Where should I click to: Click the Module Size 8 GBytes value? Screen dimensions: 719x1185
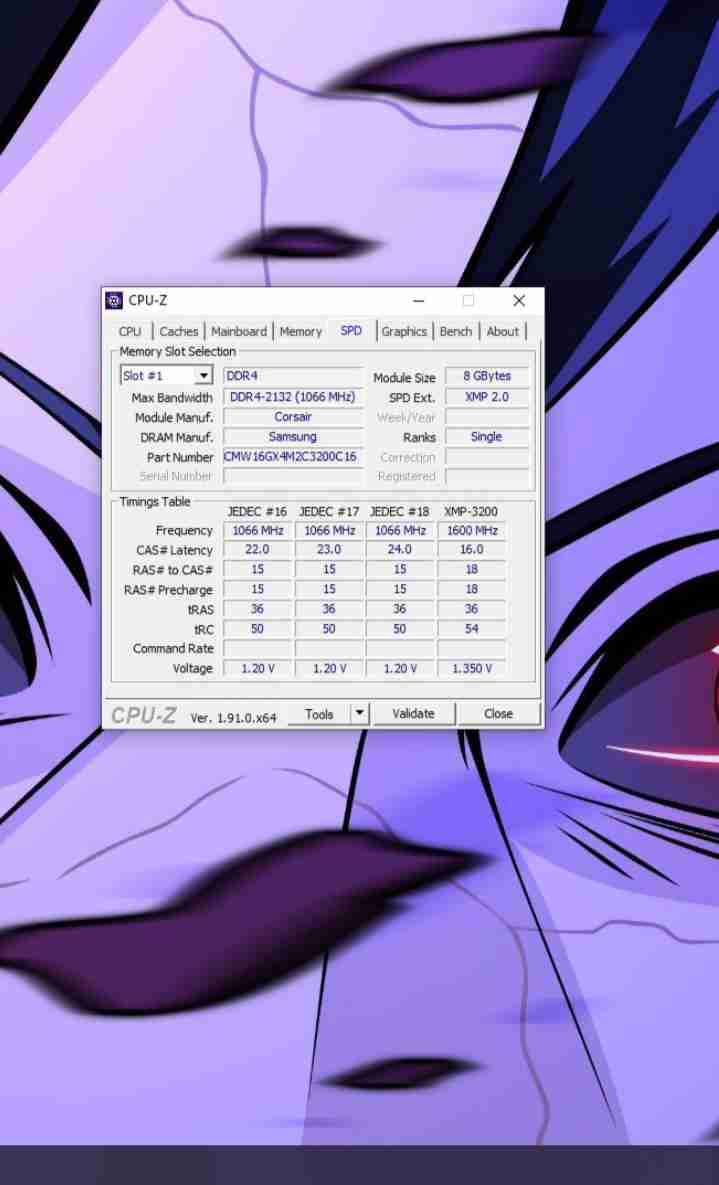pos(487,376)
